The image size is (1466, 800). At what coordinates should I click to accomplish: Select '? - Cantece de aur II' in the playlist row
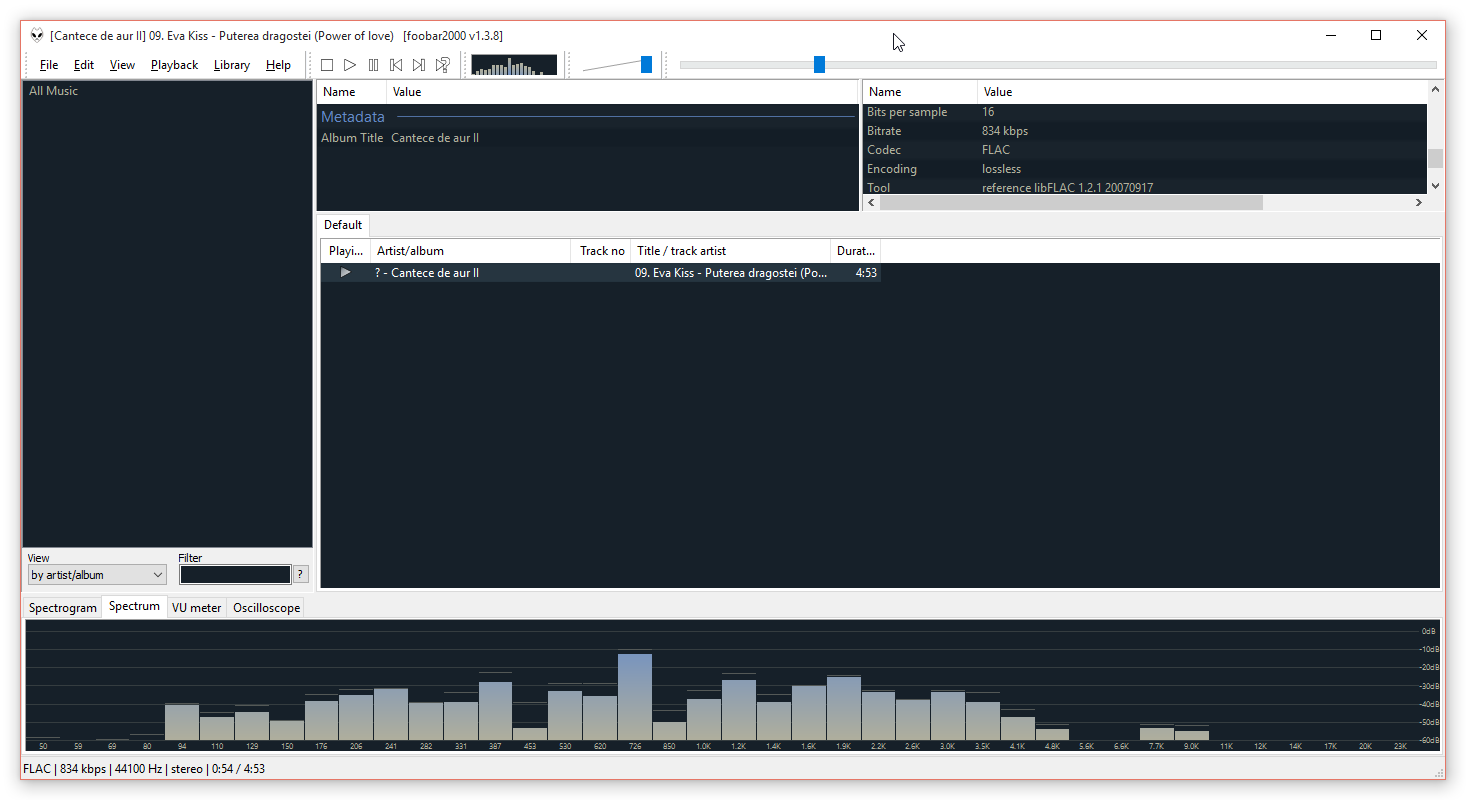[427, 273]
